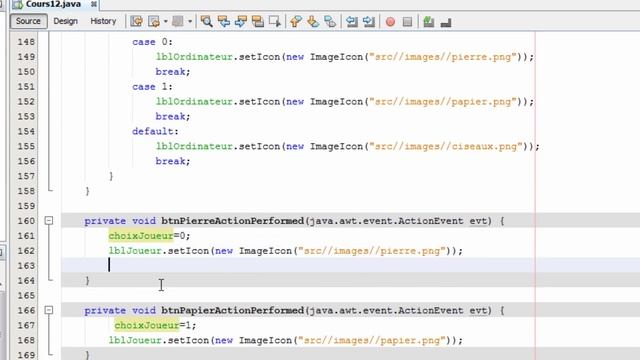Jump to last edit location icon
This screenshot has width=640, height=360.
(x=136, y=21)
